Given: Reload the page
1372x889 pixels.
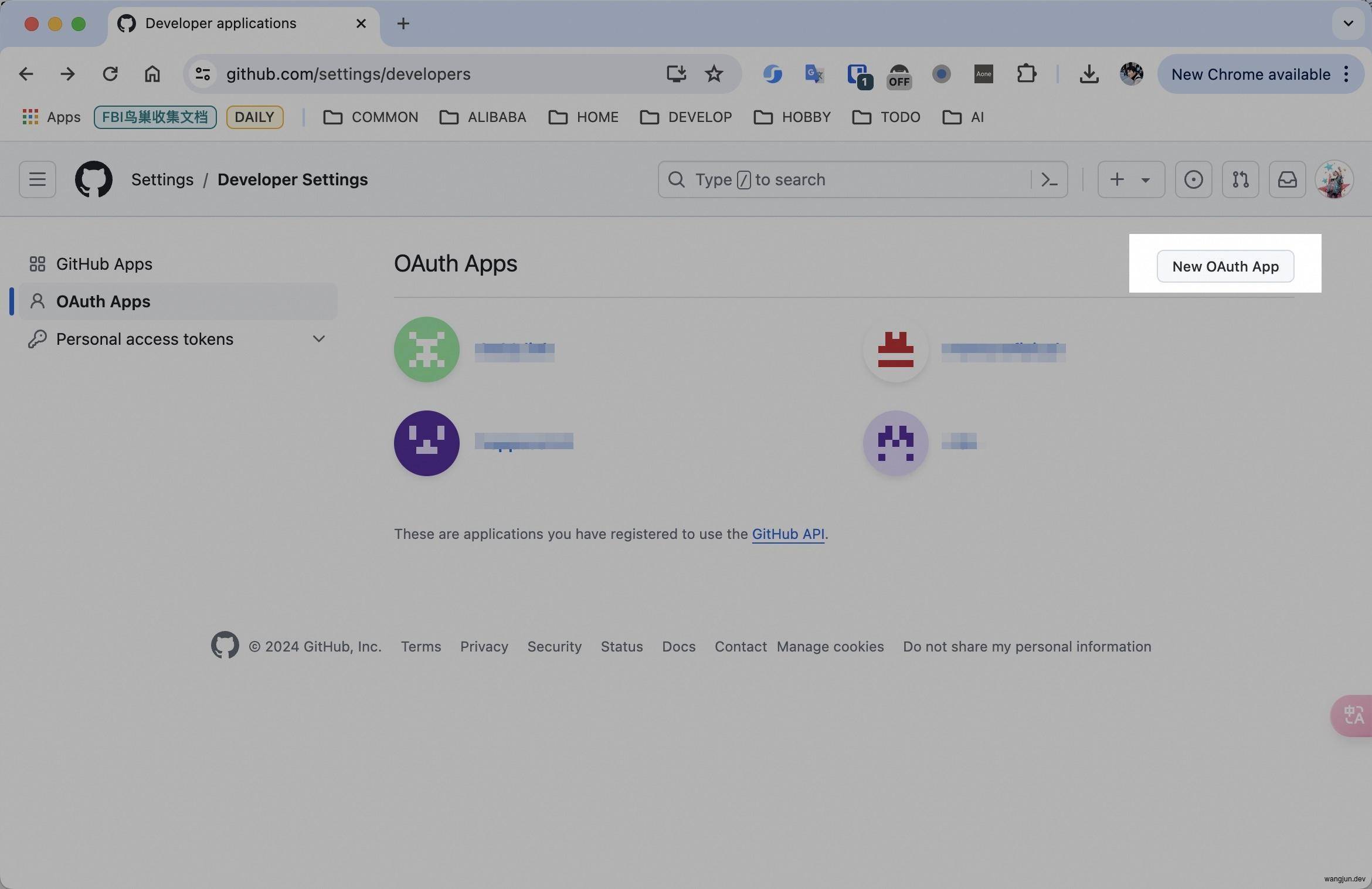Looking at the screenshot, I should click(x=110, y=74).
